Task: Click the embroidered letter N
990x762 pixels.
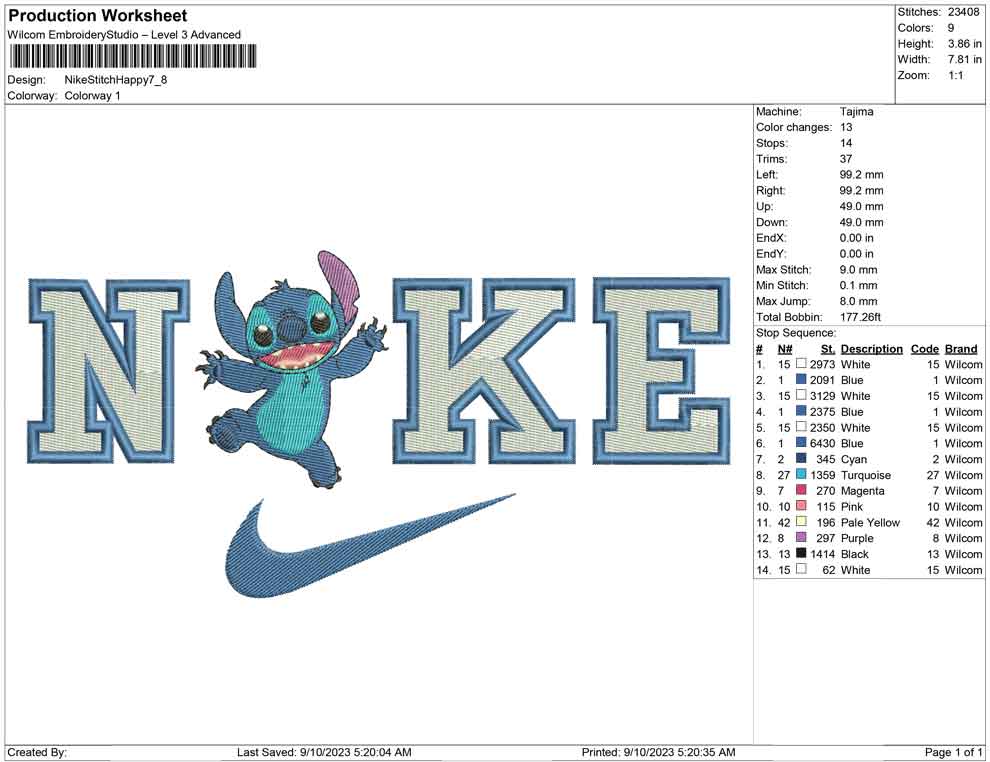Action: (x=109, y=372)
